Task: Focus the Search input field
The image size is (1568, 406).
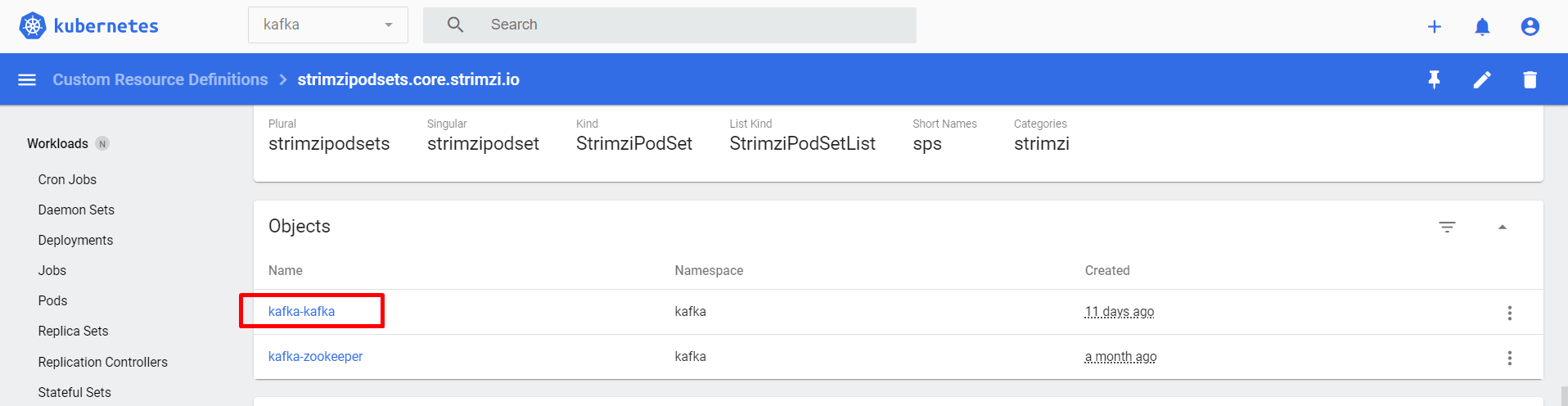Action: coord(669,25)
